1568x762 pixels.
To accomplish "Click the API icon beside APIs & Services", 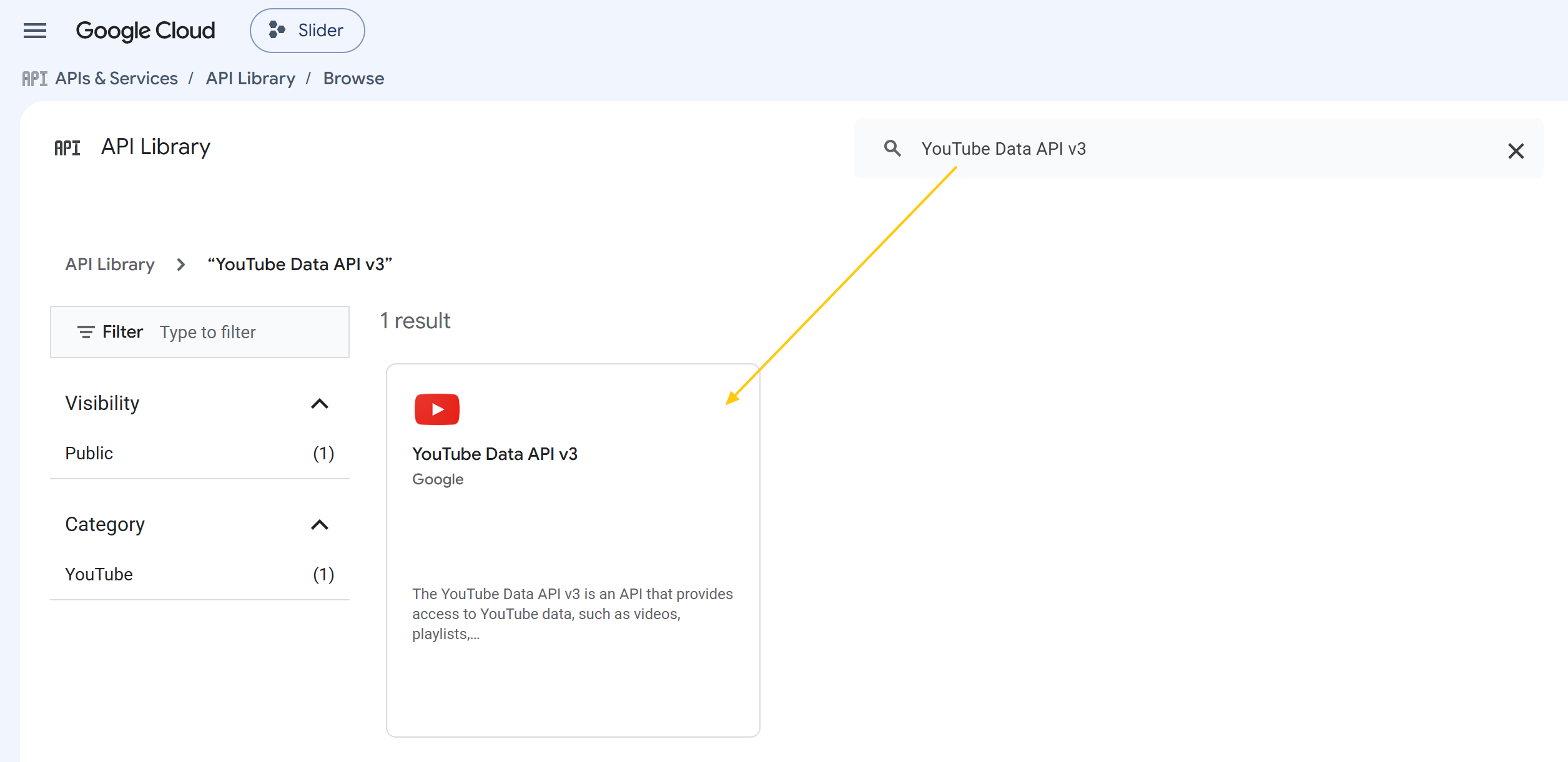I will point(35,79).
